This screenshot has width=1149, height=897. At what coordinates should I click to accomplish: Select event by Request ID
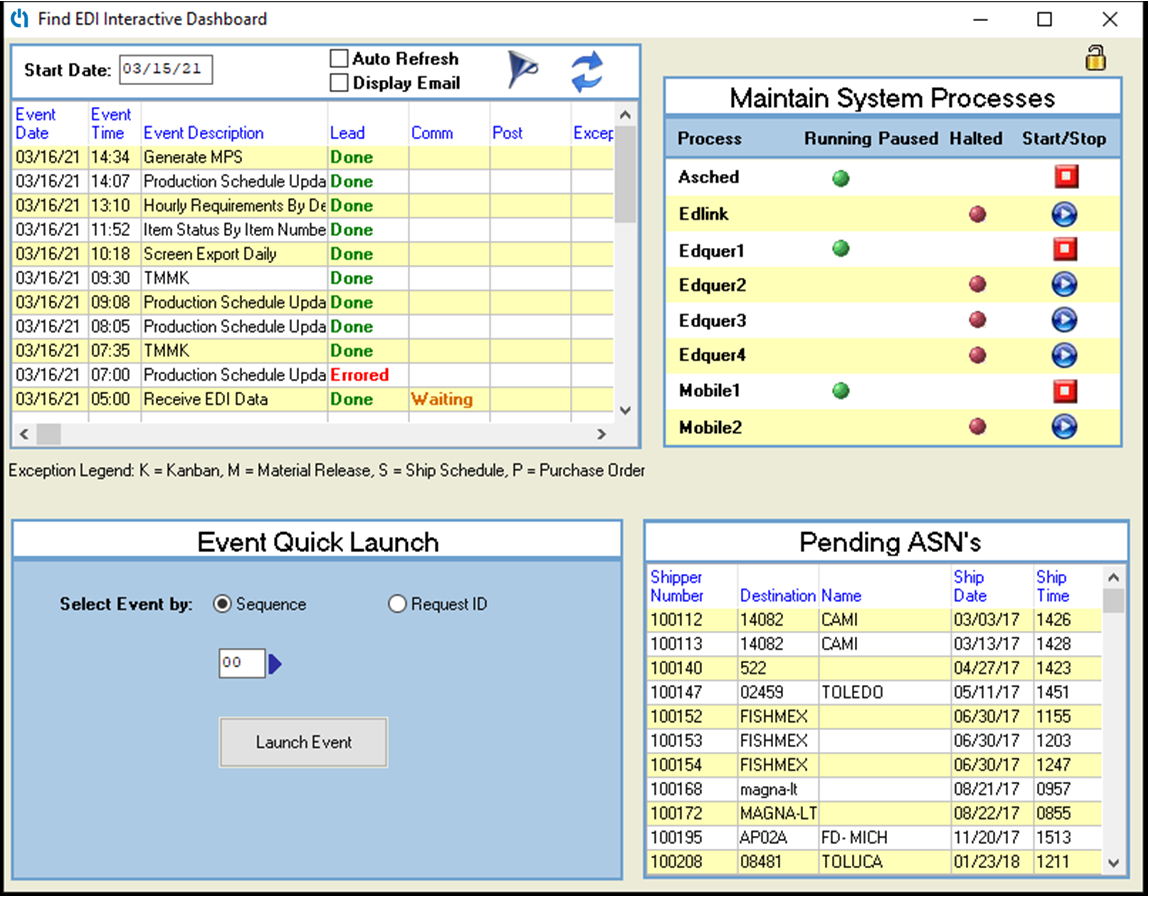click(397, 604)
